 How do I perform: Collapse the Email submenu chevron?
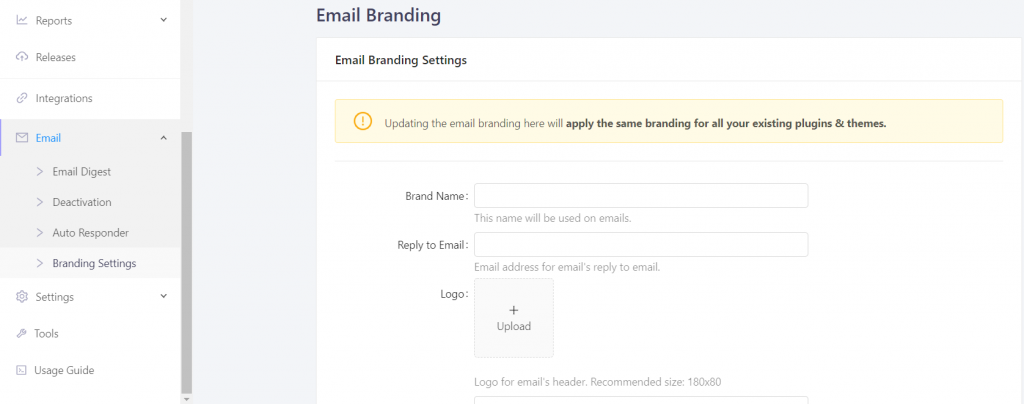click(164, 138)
